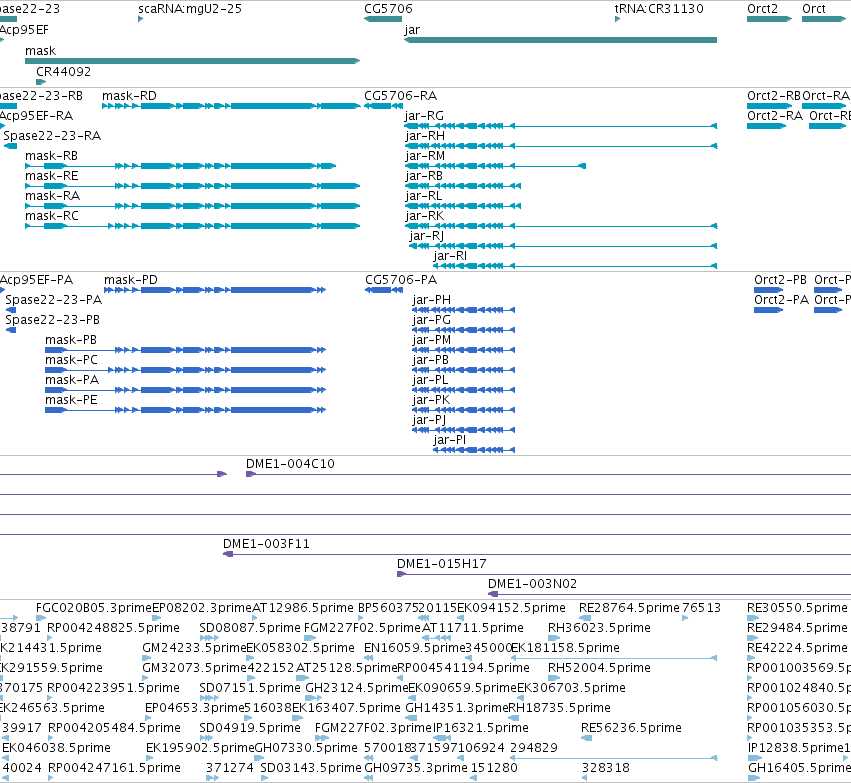Select the jar gene bar
851x783 pixels.
click(561, 40)
